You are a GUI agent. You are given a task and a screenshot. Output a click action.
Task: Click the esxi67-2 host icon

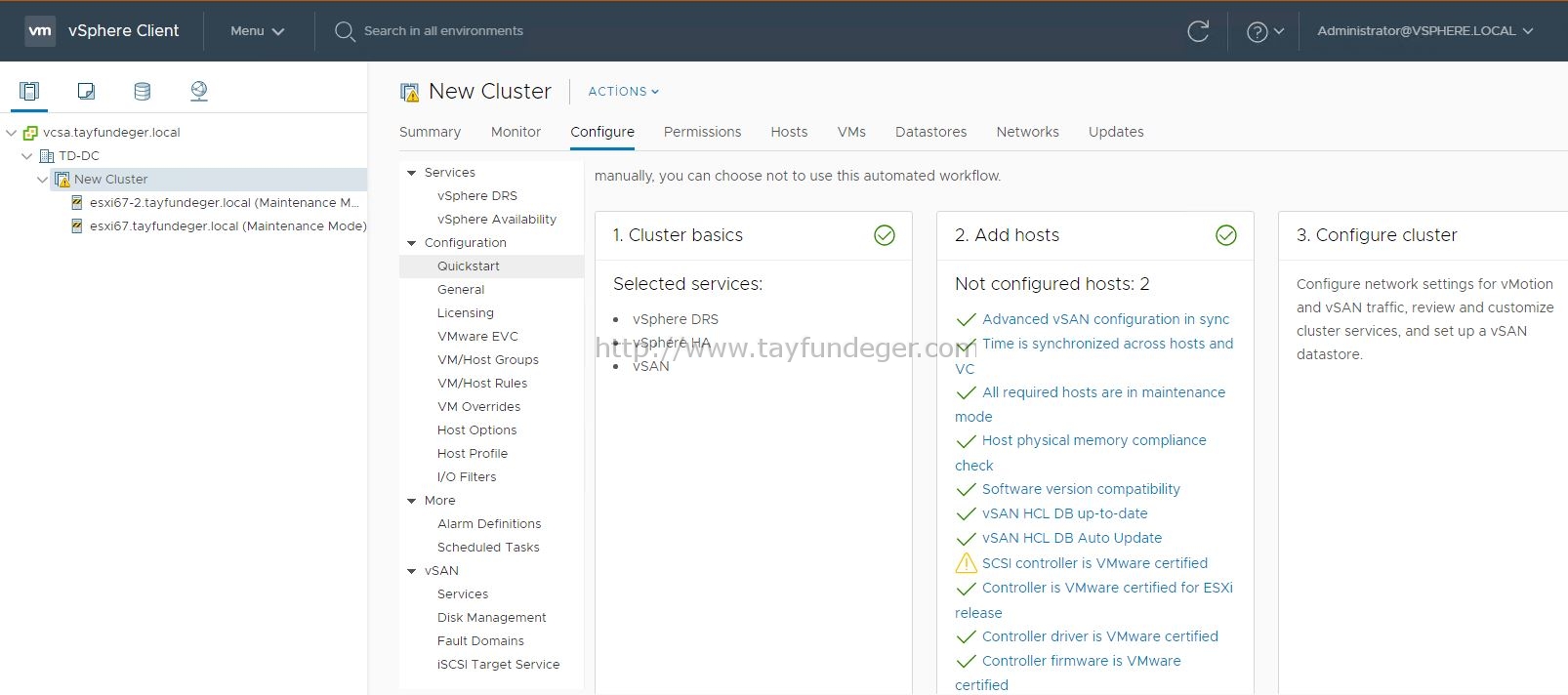coord(77,203)
